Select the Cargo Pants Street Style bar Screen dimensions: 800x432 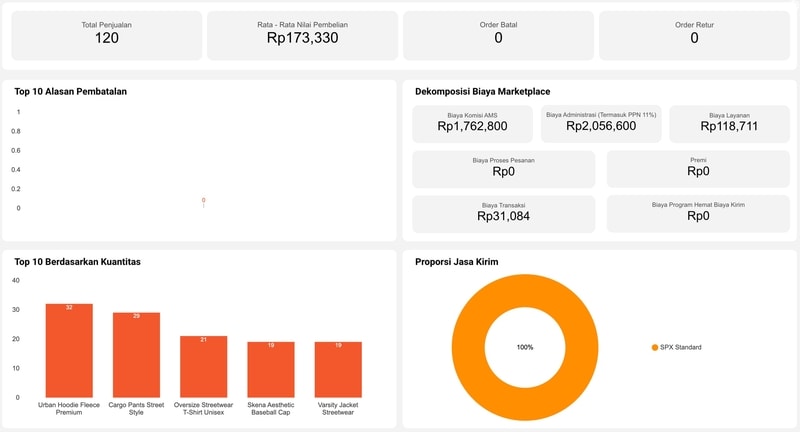[136, 355]
